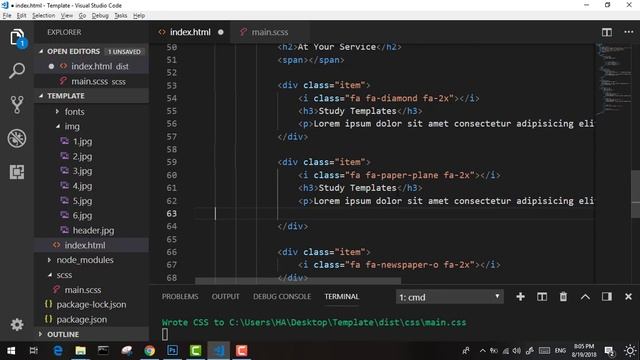Open the green Camtasia taskbar icon

coord(196,351)
